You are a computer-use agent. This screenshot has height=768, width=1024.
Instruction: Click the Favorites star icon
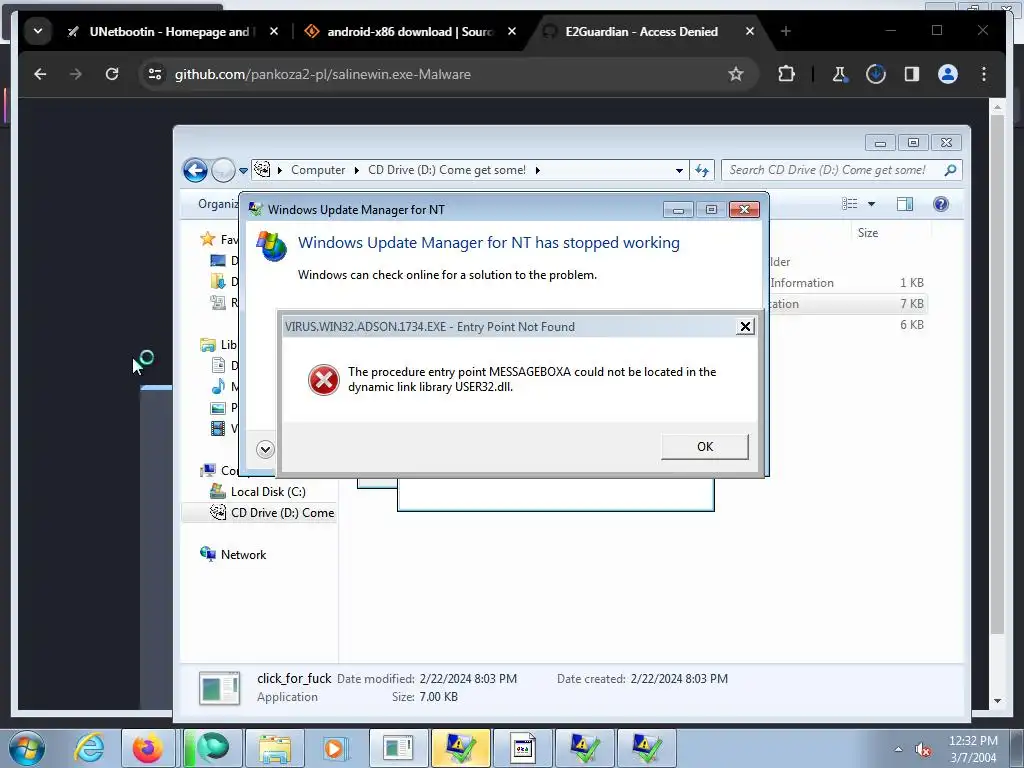(x=208, y=239)
